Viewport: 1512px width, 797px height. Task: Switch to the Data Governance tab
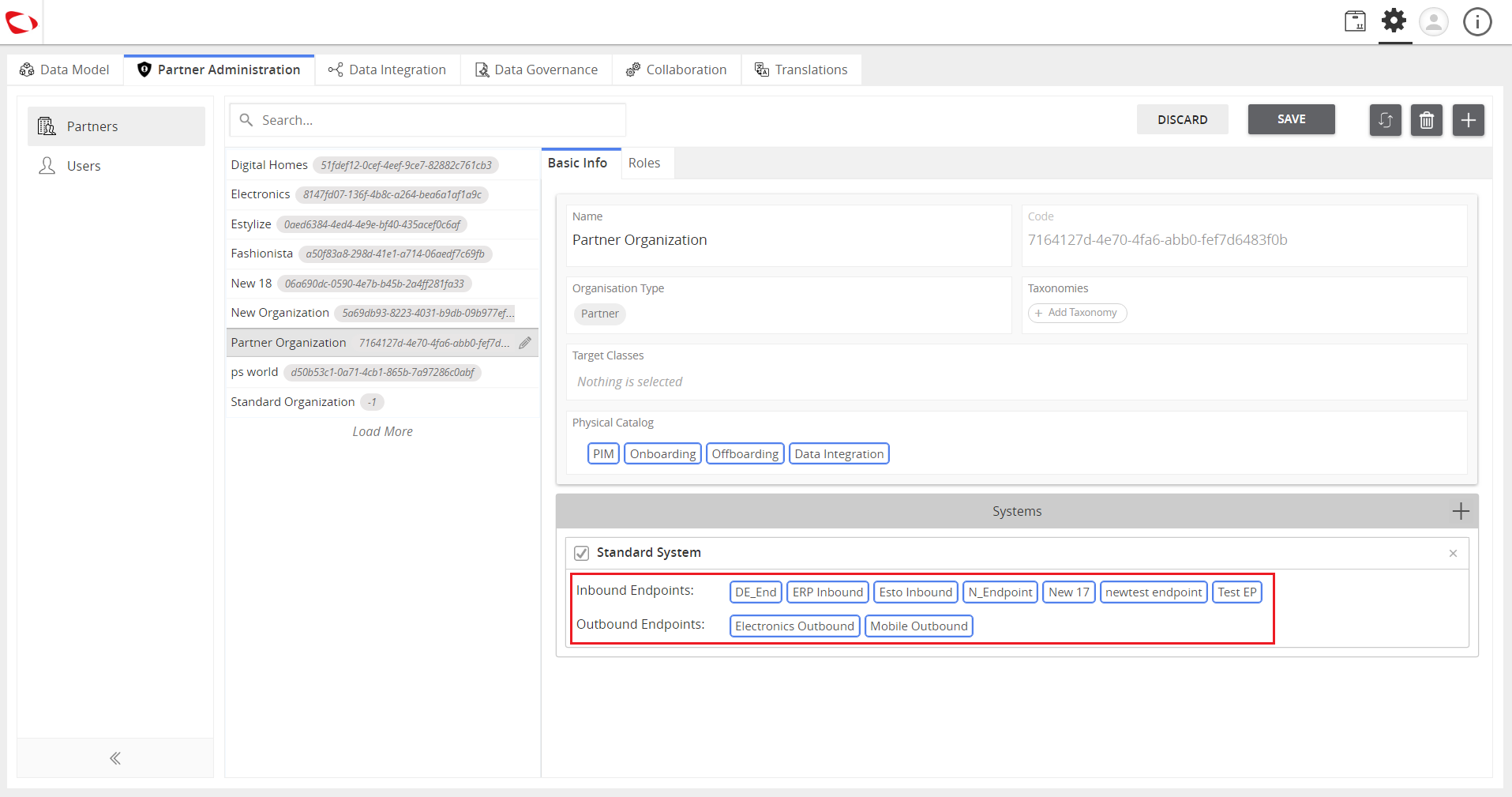pos(537,70)
